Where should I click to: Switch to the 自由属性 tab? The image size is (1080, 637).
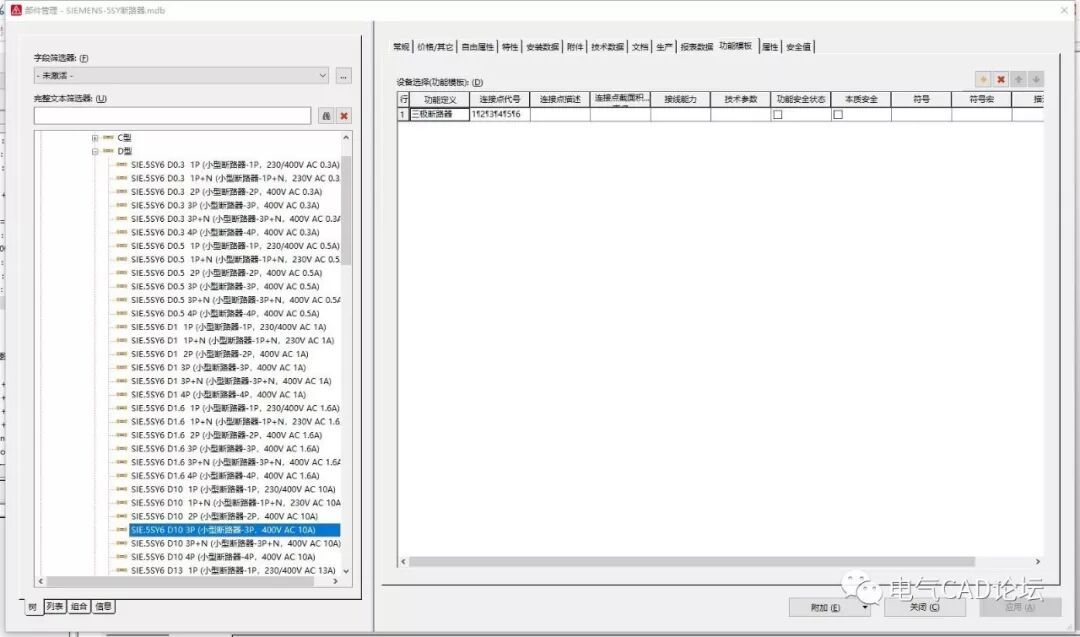pos(477,47)
